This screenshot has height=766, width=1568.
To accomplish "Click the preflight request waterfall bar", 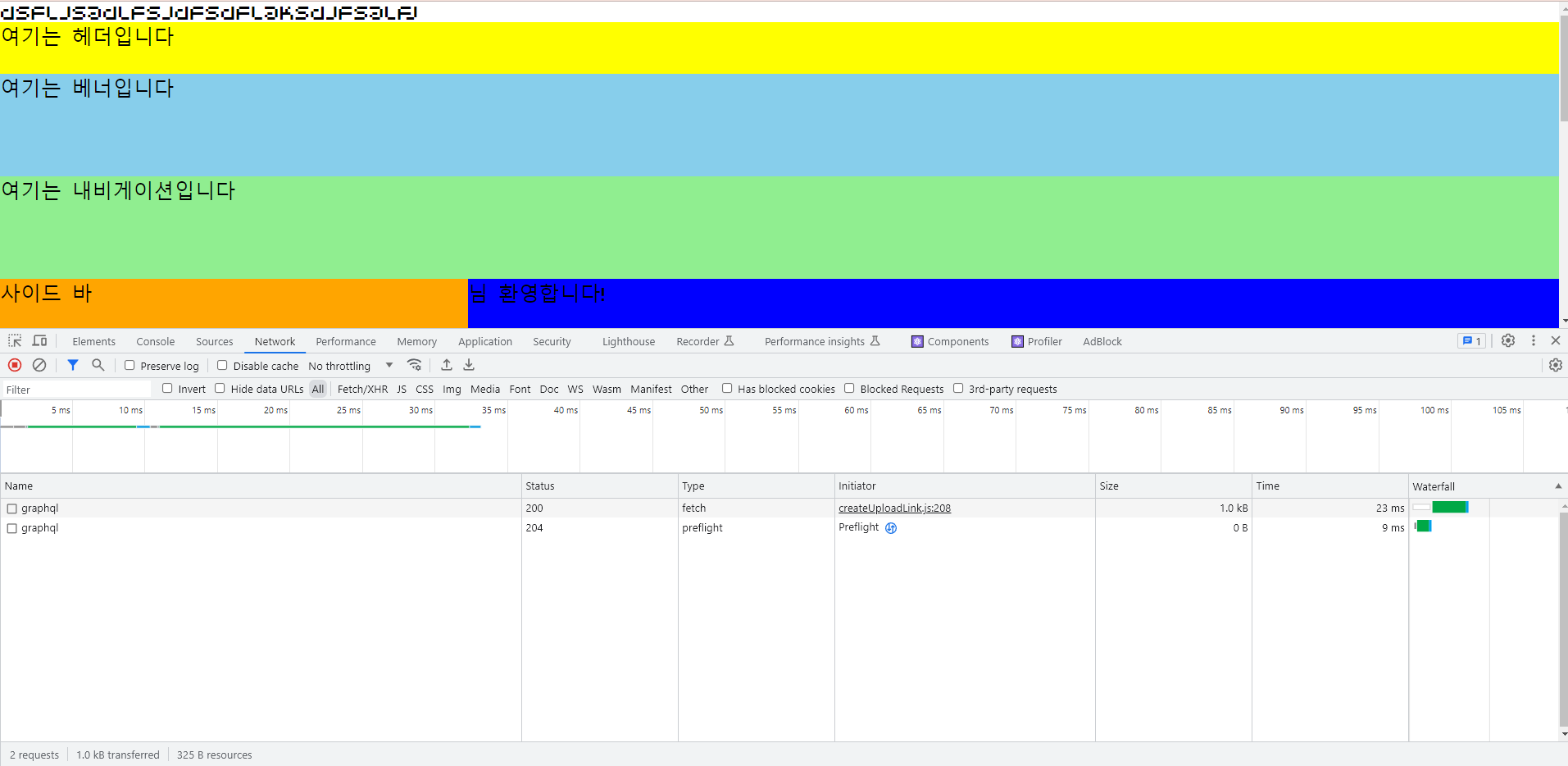I will coord(1423,527).
